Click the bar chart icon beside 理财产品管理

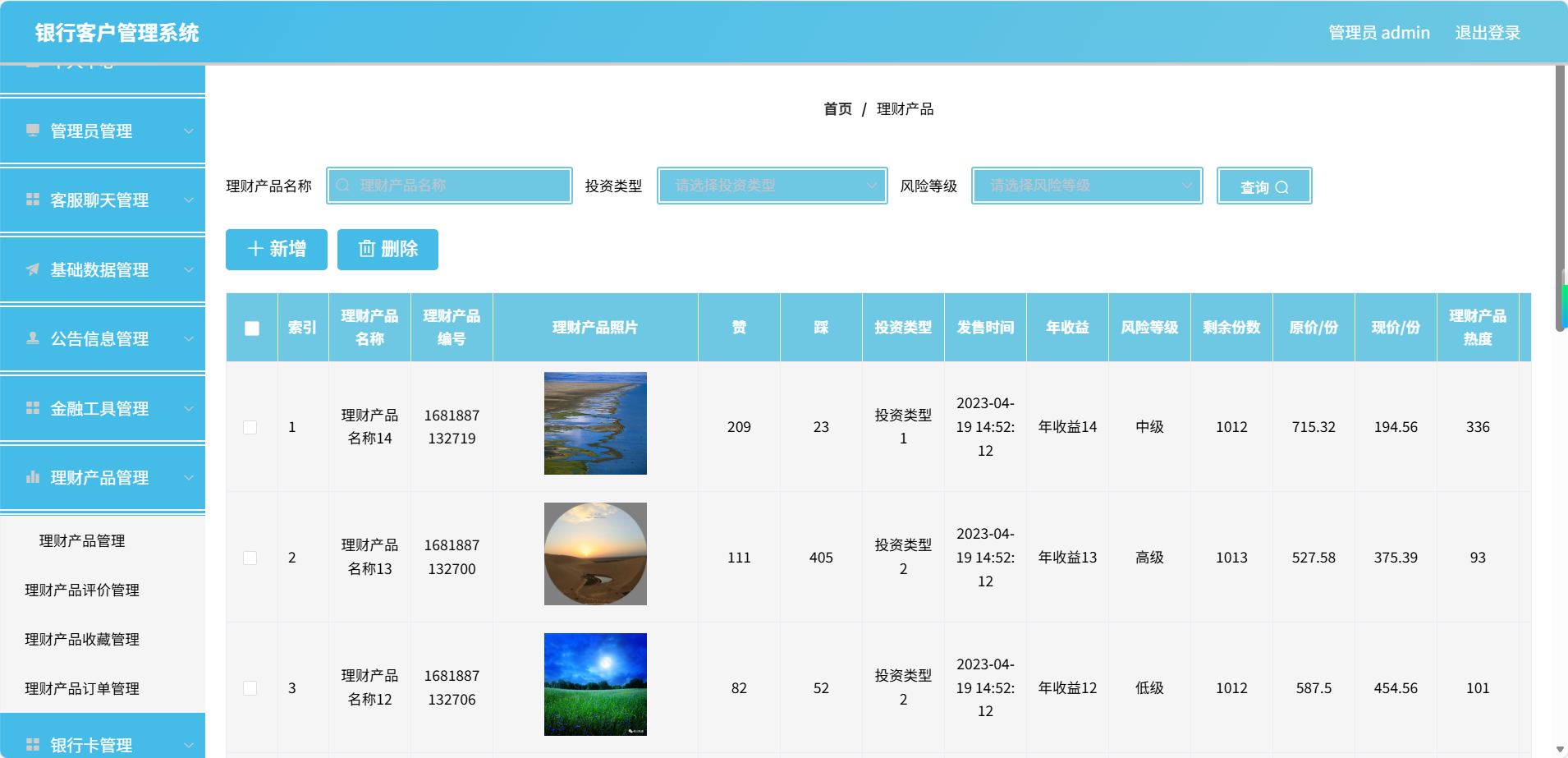coord(33,477)
